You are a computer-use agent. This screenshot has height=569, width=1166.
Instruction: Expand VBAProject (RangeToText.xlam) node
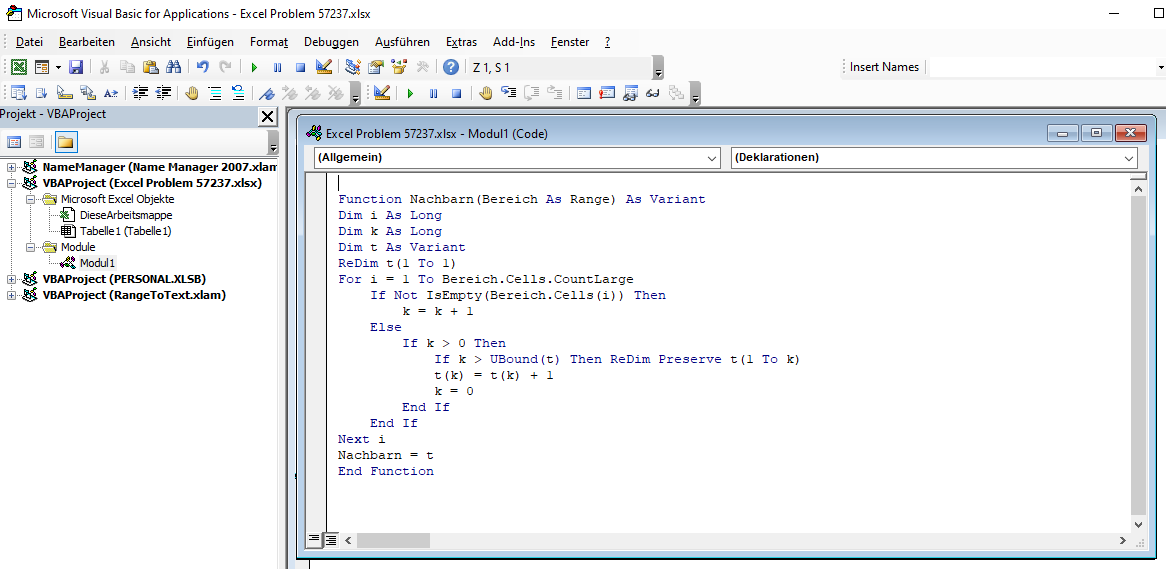[11, 295]
